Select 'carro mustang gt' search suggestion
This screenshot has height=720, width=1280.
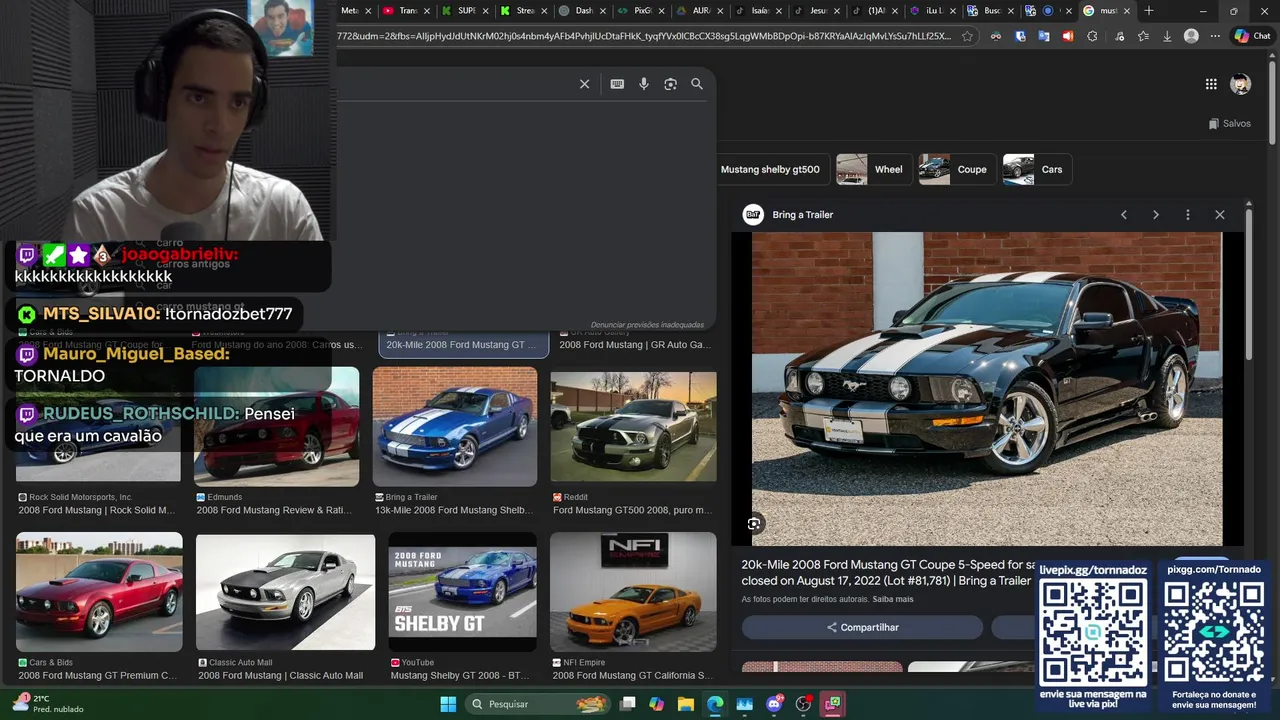click(200, 306)
